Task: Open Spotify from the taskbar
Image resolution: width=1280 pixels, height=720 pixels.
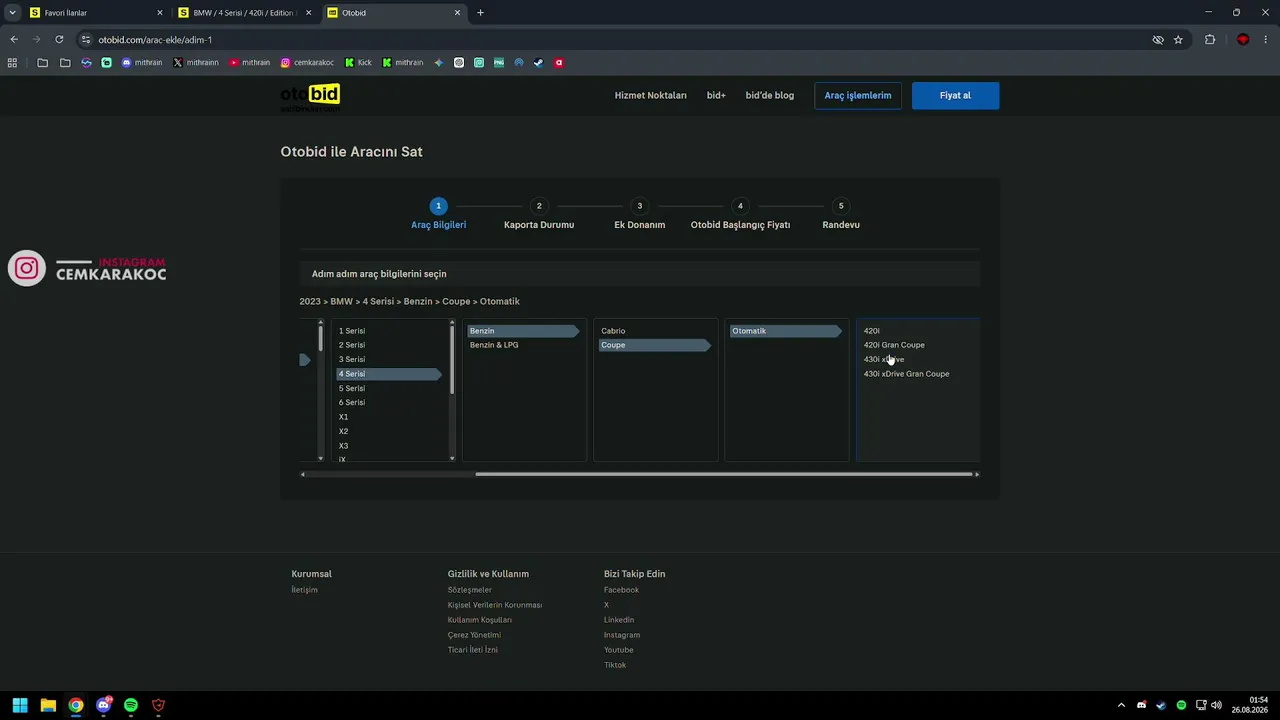Action: click(131, 705)
